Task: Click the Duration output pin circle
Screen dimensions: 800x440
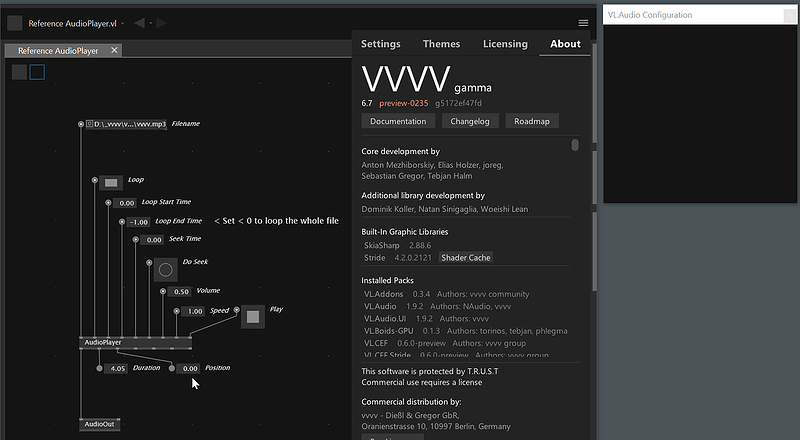Action: click(x=99, y=368)
